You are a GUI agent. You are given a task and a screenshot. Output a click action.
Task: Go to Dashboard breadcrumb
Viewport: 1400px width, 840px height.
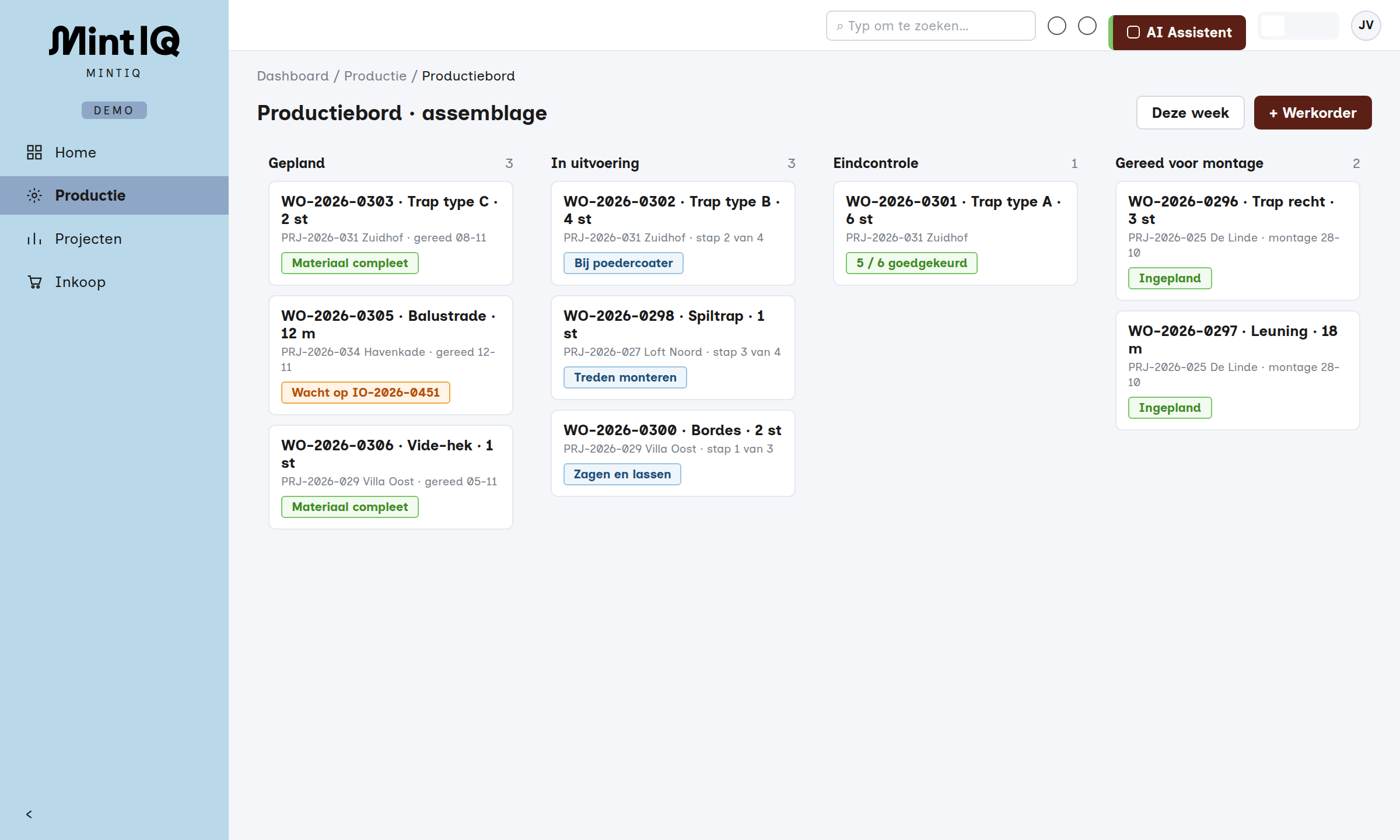[x=293, y=76]
